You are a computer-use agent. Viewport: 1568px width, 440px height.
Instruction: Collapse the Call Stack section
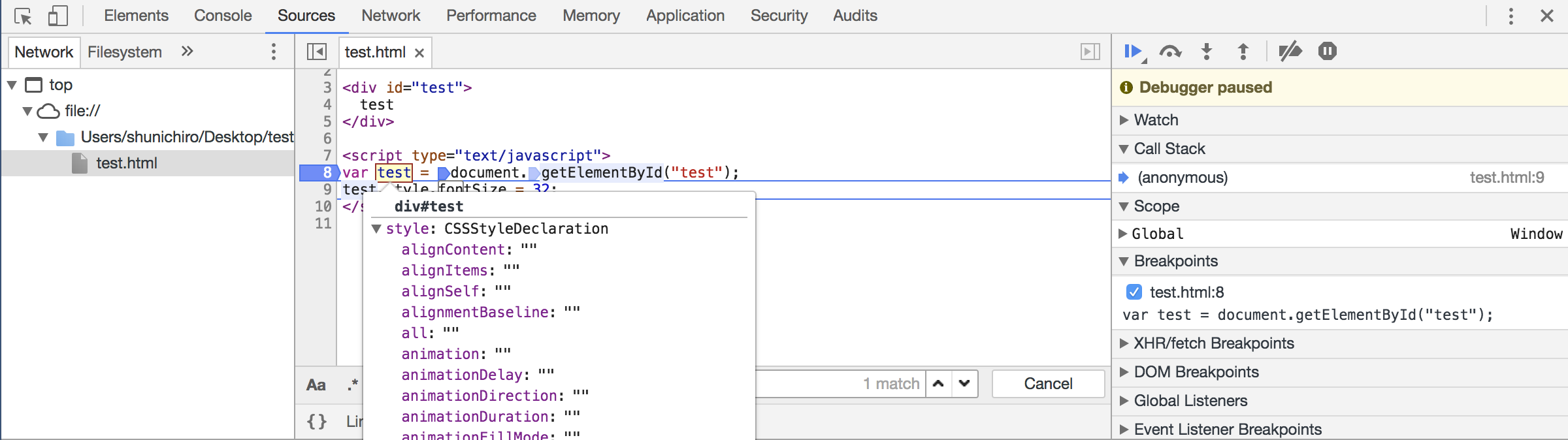click(1124, 149)
